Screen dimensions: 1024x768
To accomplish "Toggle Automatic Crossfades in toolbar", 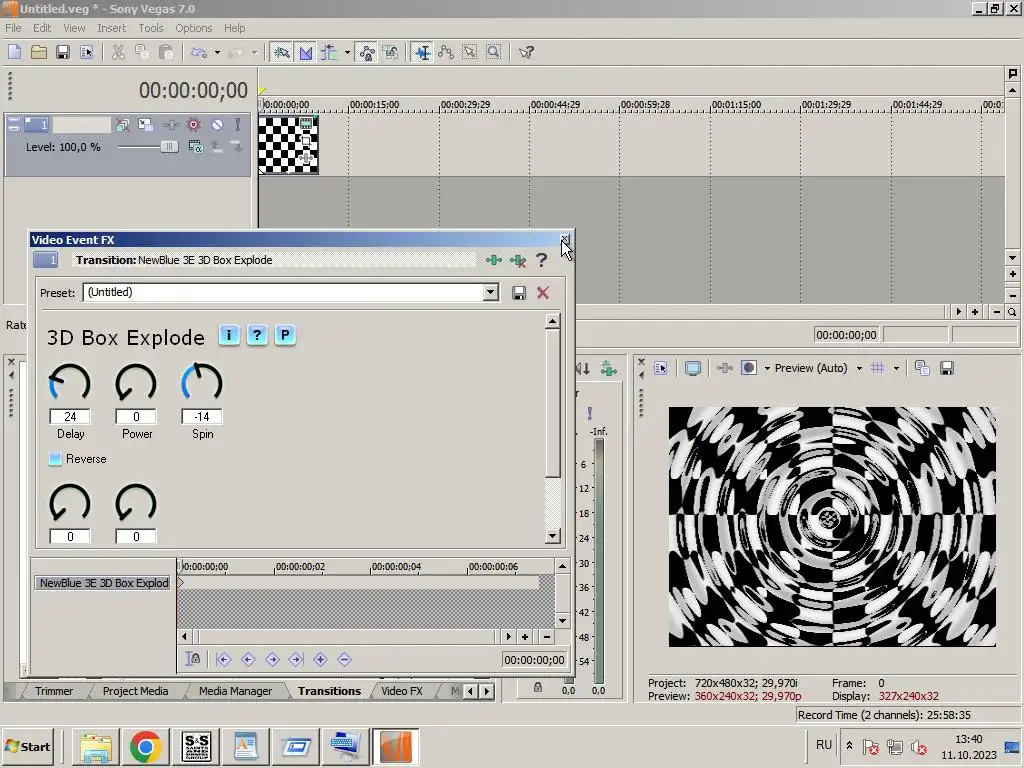I will pyautogui.click(x=306, y=52).
